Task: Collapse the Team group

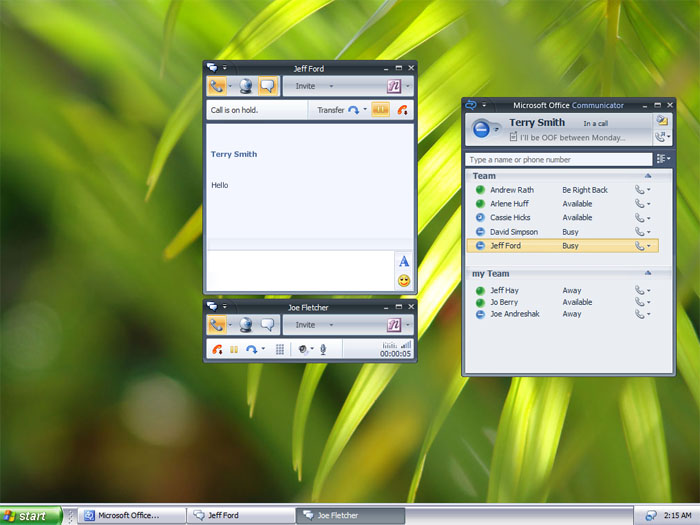Action: pyautogui.click(x=648, y=176)
